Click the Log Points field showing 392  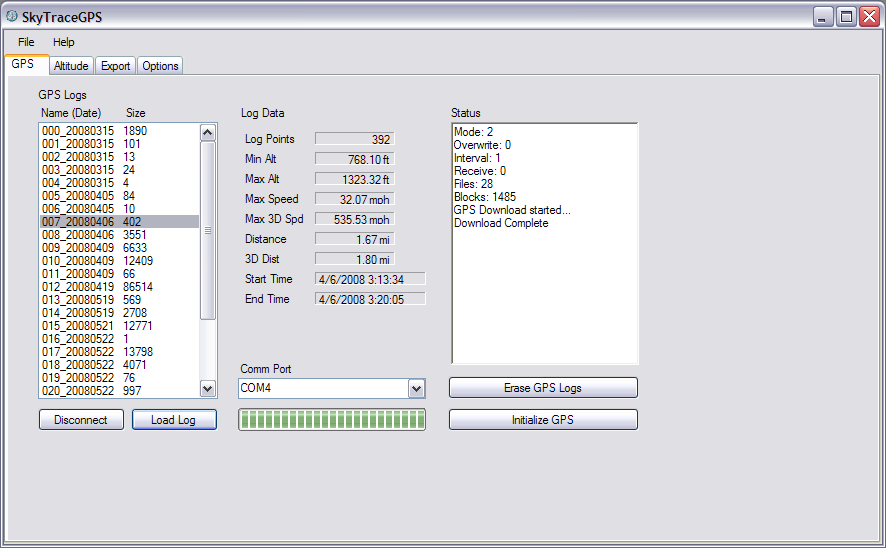click(x=355, y=139)
